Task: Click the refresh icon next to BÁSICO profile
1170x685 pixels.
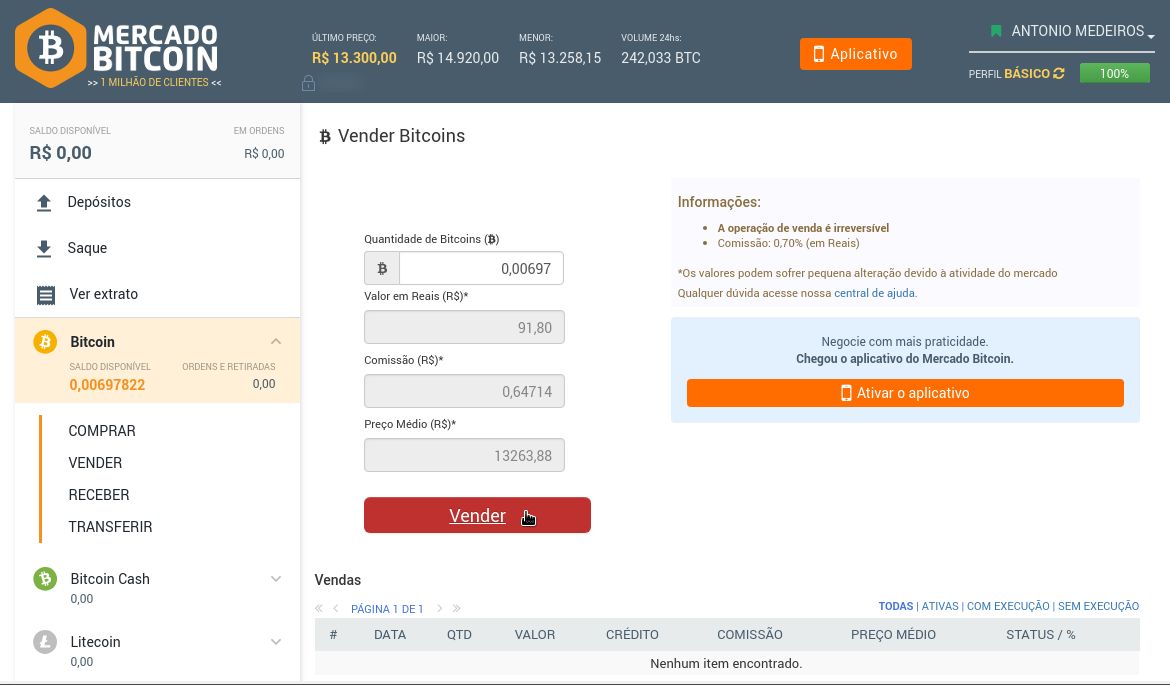Action: pyautogui.click(x=1059, y=73)
